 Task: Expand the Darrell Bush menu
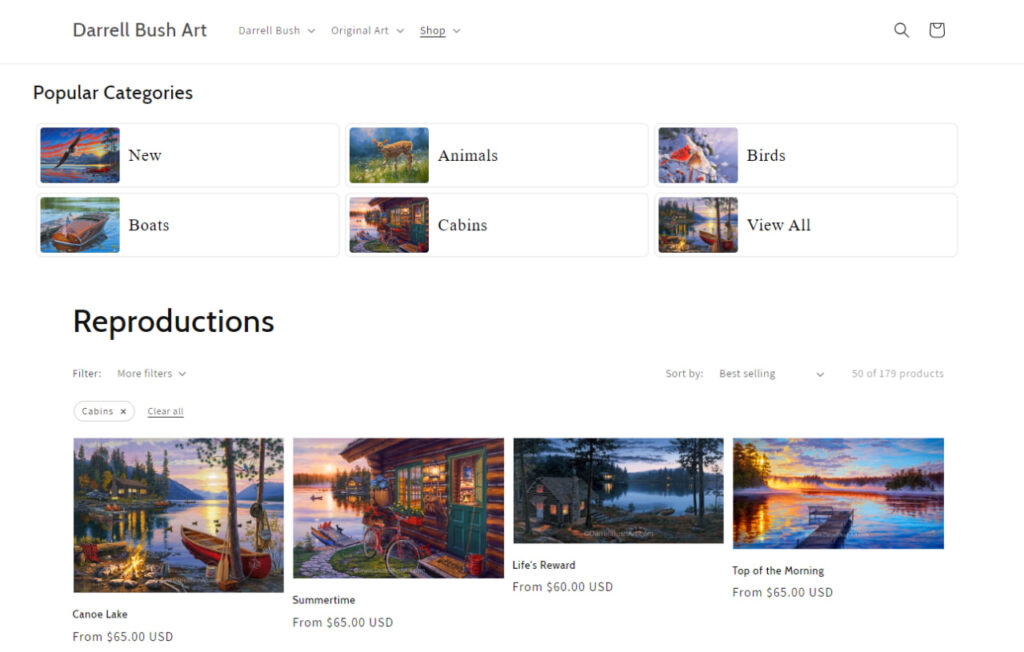[x=276, y=31]
